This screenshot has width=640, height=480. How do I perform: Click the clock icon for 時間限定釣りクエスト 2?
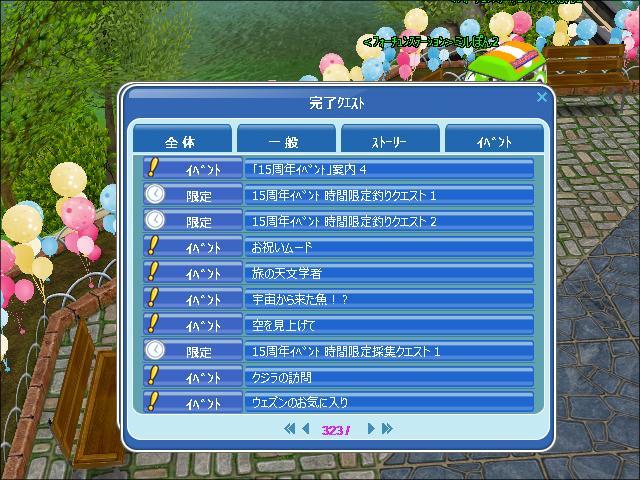(155, 220)
